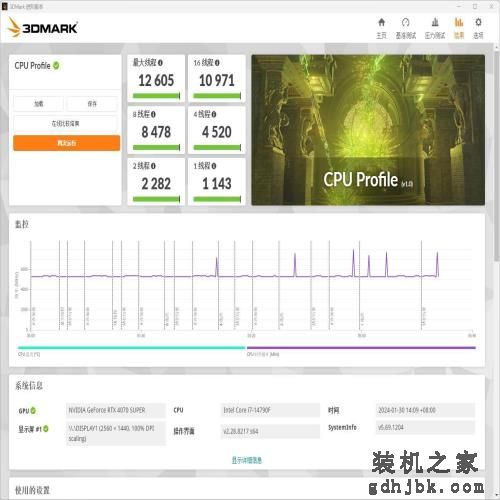Viewport: 500px width, 500px height.
Task: Click the CPU Profile title in left card
Action: pyautogui.click(x=32, y=66)
